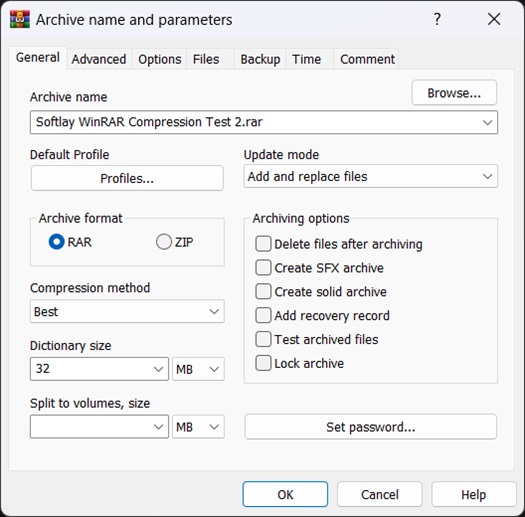Tick Add recovery record checkbox

tap(263, 315)
